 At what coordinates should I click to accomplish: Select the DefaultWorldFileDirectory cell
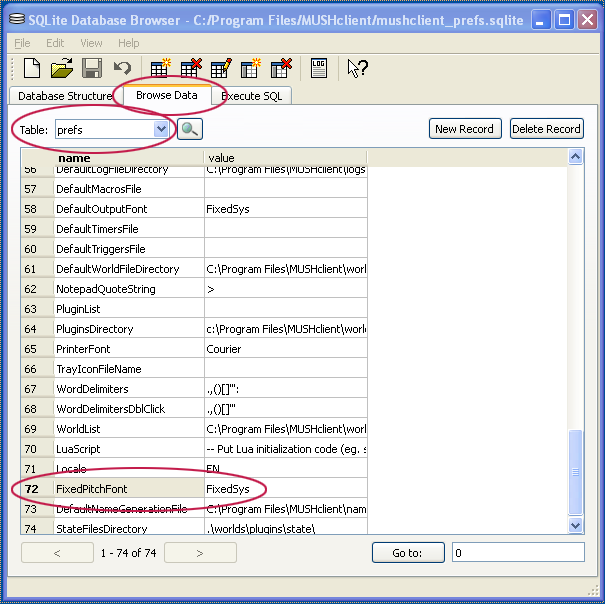coord(129,269)
